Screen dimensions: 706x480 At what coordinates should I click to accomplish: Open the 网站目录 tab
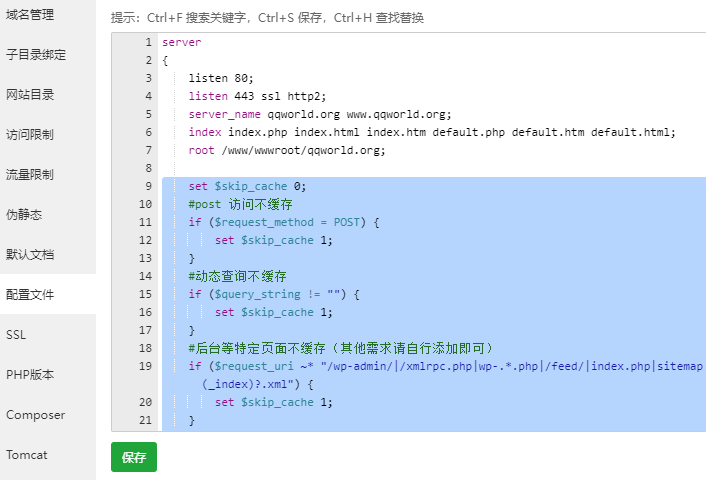click(x=30, y=95)
